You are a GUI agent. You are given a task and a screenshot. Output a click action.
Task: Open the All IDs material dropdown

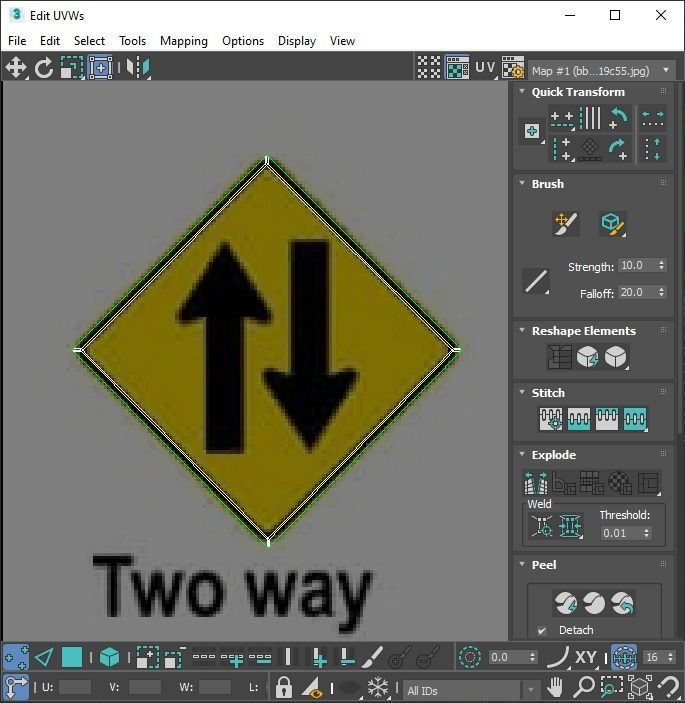(471, 690)
